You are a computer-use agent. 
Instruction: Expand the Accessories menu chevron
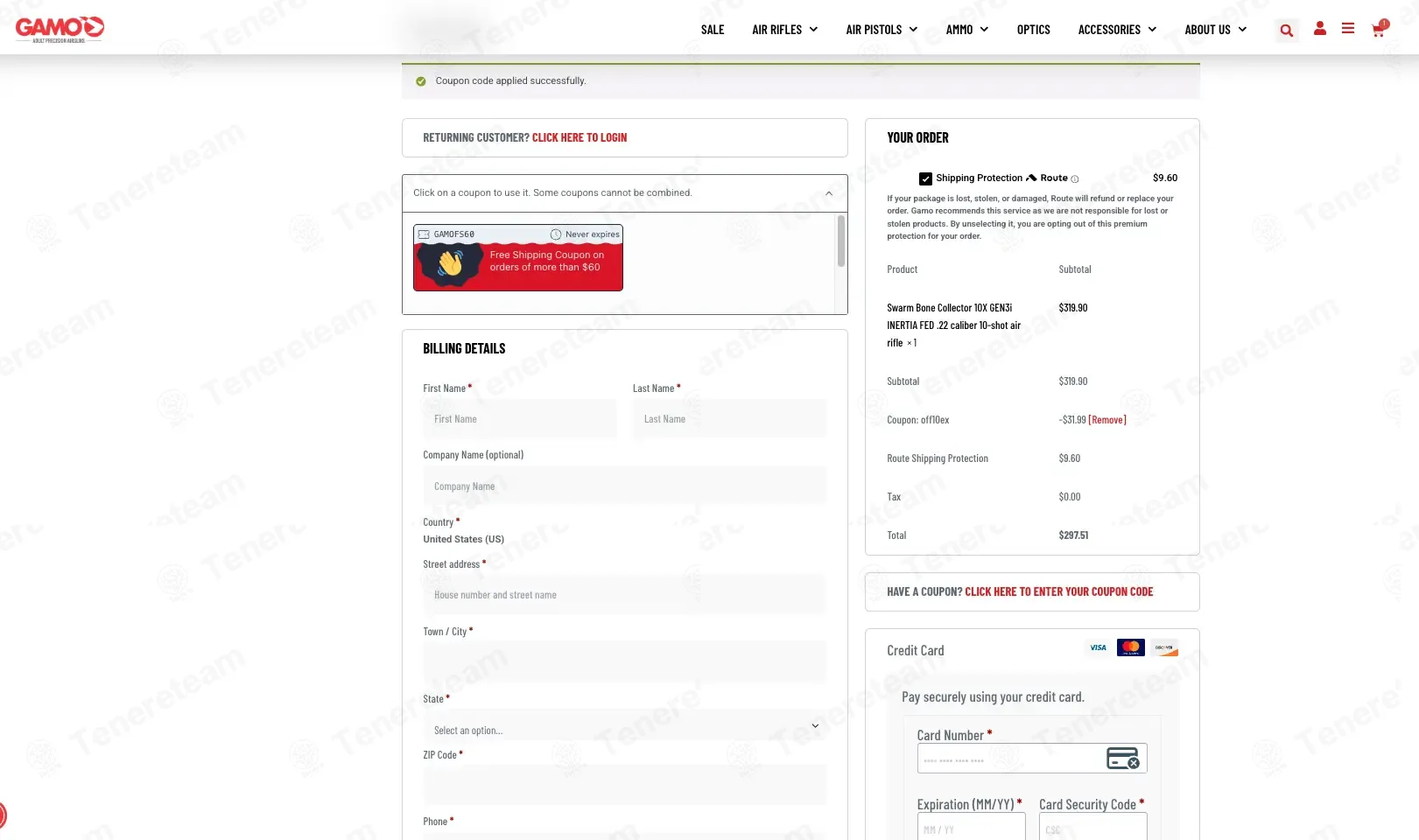click(1152, 30)
